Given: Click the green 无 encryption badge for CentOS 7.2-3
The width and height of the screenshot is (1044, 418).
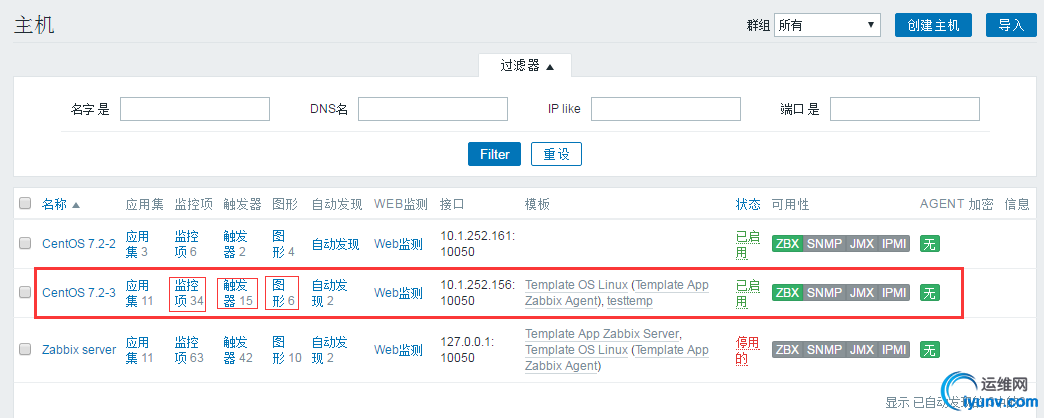Looking at the screenshot, I should point(930,293).
